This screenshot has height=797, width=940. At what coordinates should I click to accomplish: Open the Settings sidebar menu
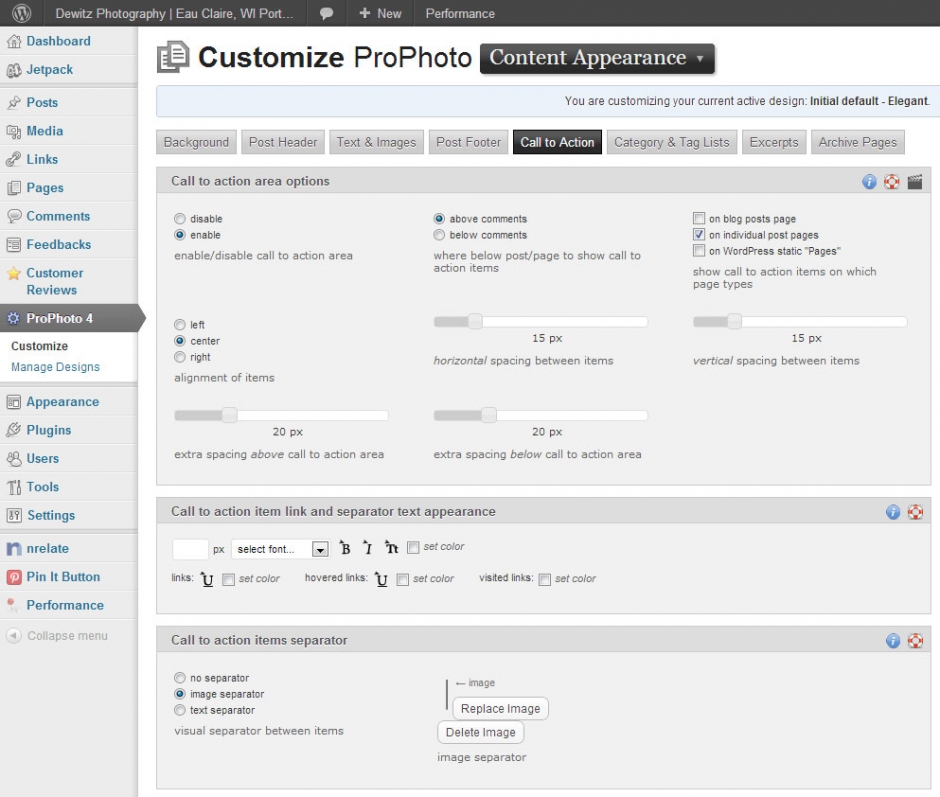tap(51, 515)
